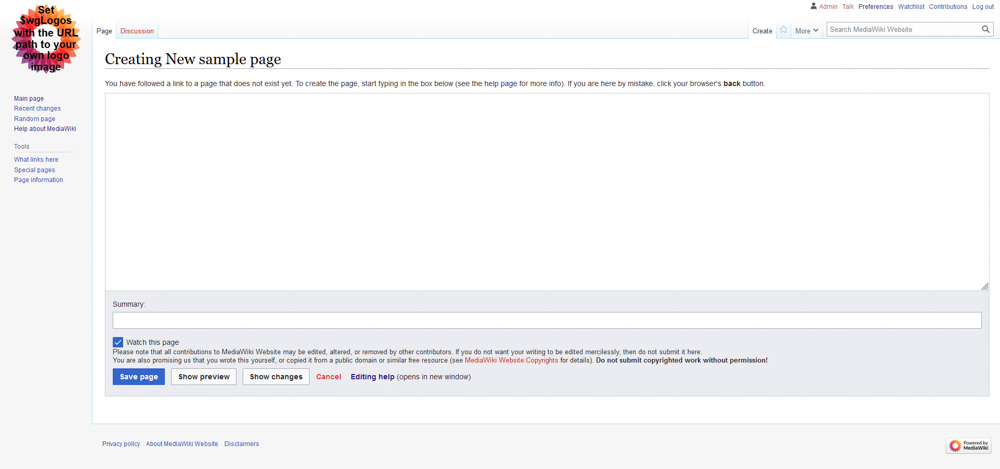1000x469 pixels.
Task: Click the 'Creating New sample page' heading
Action: coord(193,59)
